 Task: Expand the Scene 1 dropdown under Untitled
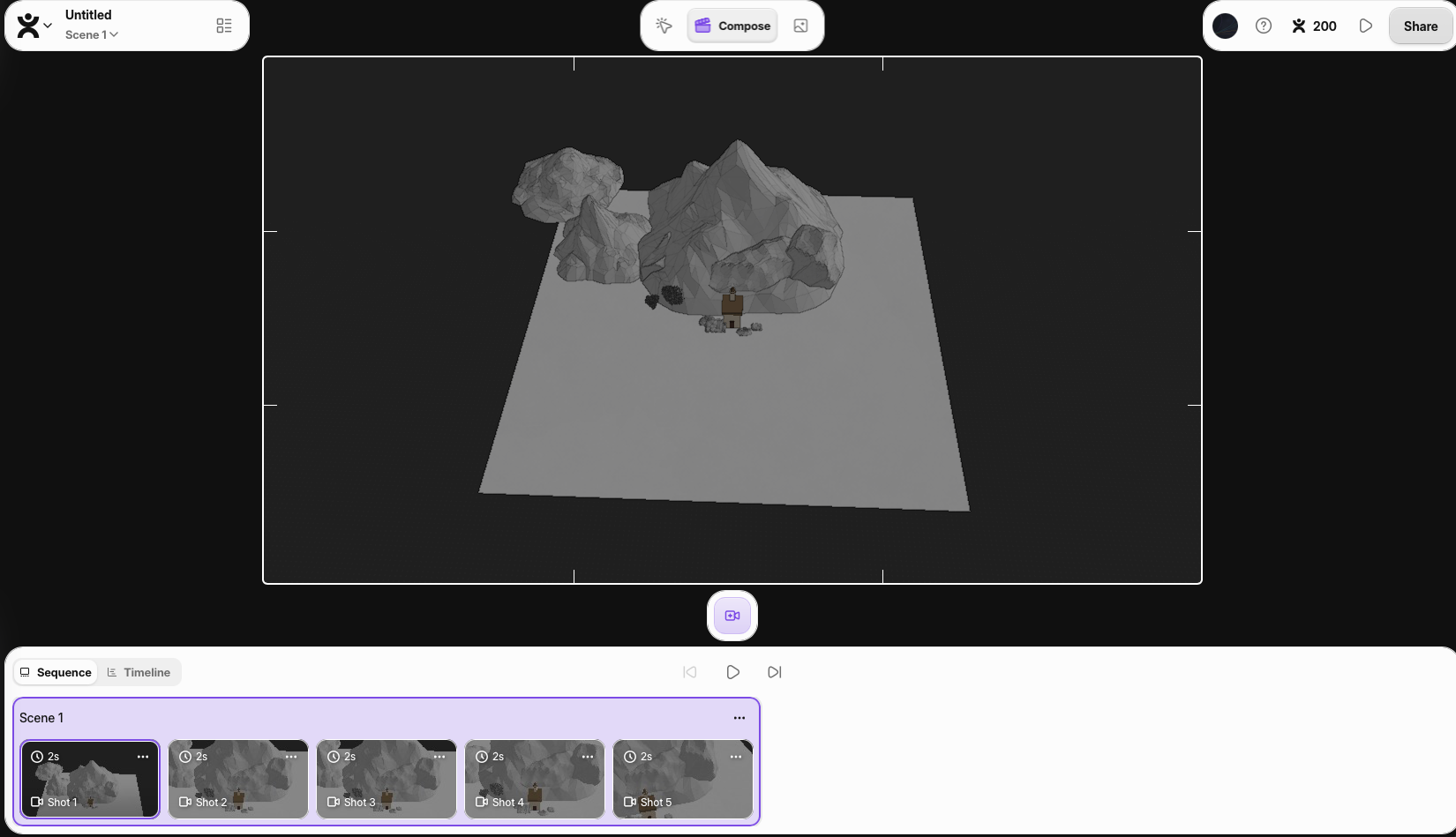point(92,35)
